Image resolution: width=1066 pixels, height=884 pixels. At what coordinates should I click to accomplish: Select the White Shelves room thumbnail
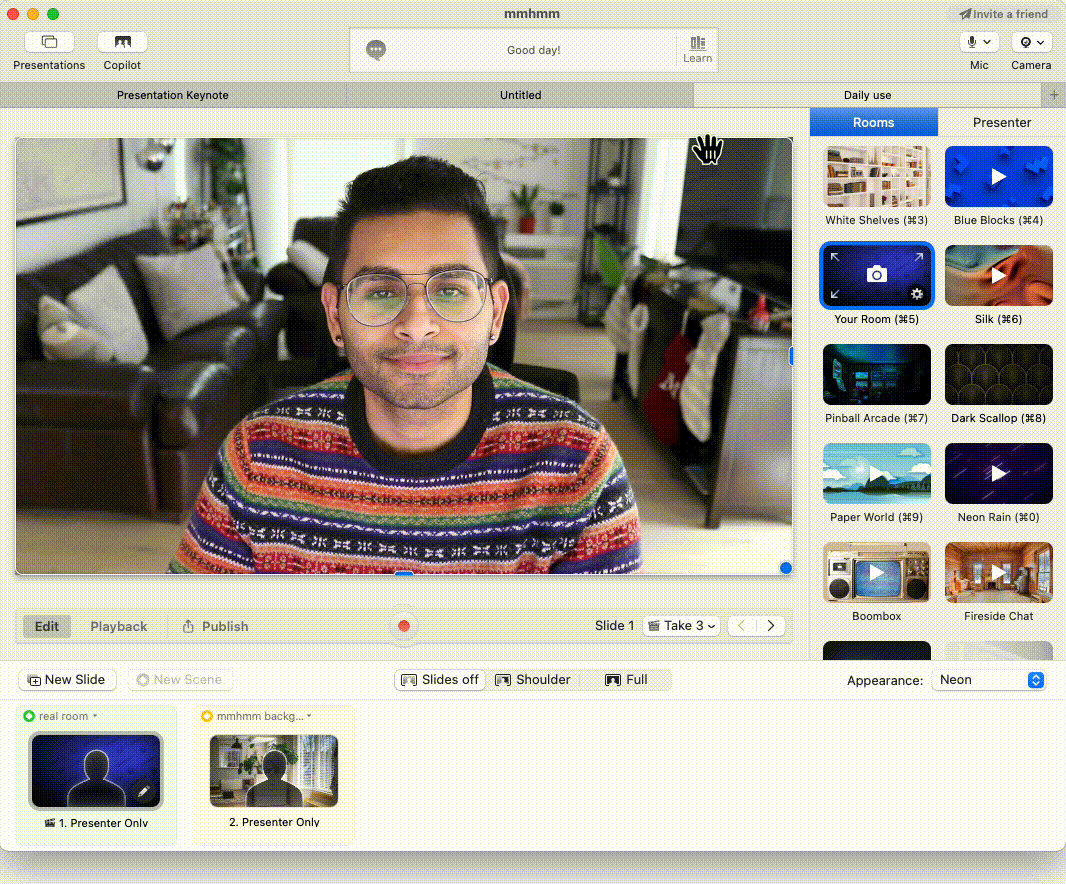click(876, 177)
